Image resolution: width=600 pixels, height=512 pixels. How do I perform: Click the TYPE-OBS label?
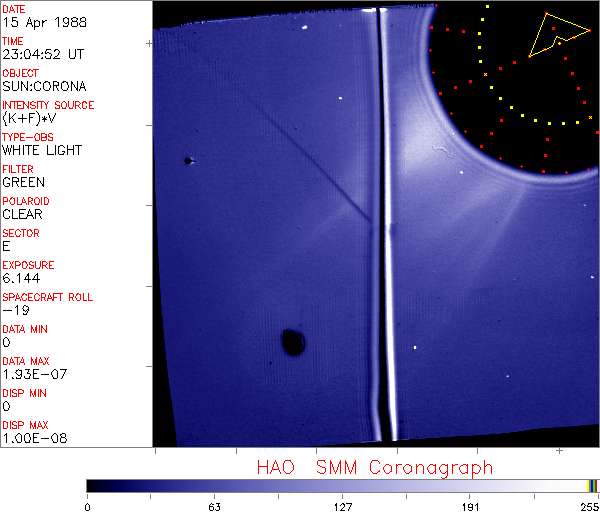point(28,137)
